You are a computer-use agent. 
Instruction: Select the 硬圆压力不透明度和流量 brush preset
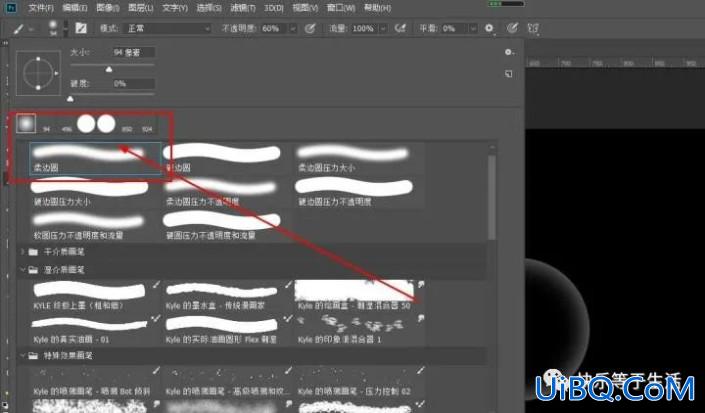(x=227, y=226)
